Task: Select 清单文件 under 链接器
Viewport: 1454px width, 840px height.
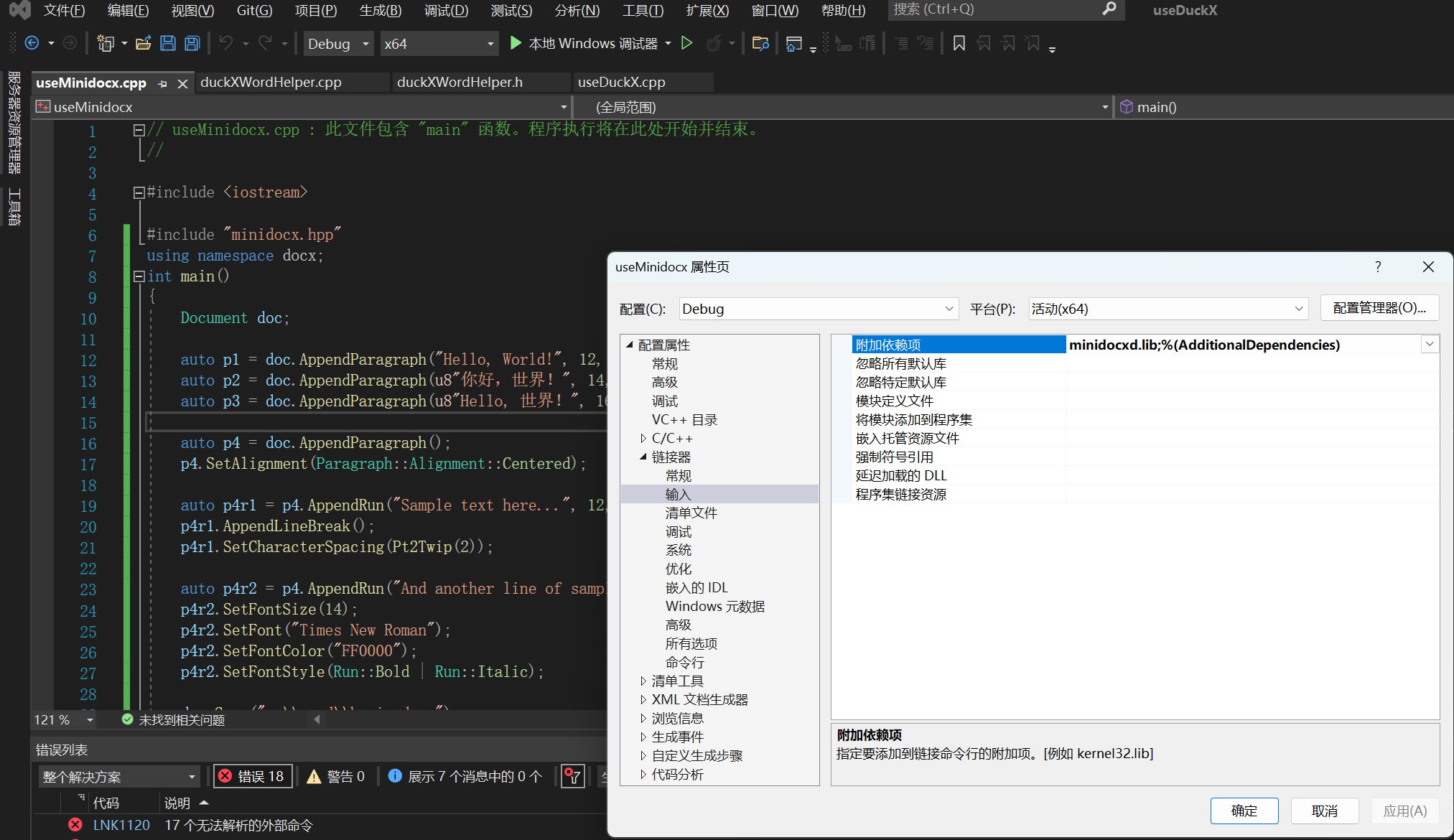Action: 691,513
